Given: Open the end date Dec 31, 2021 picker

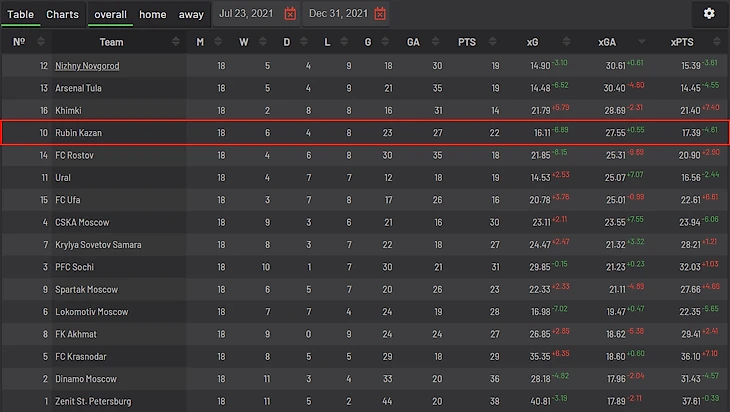Looking at the screenshot, I should (337, 14).
